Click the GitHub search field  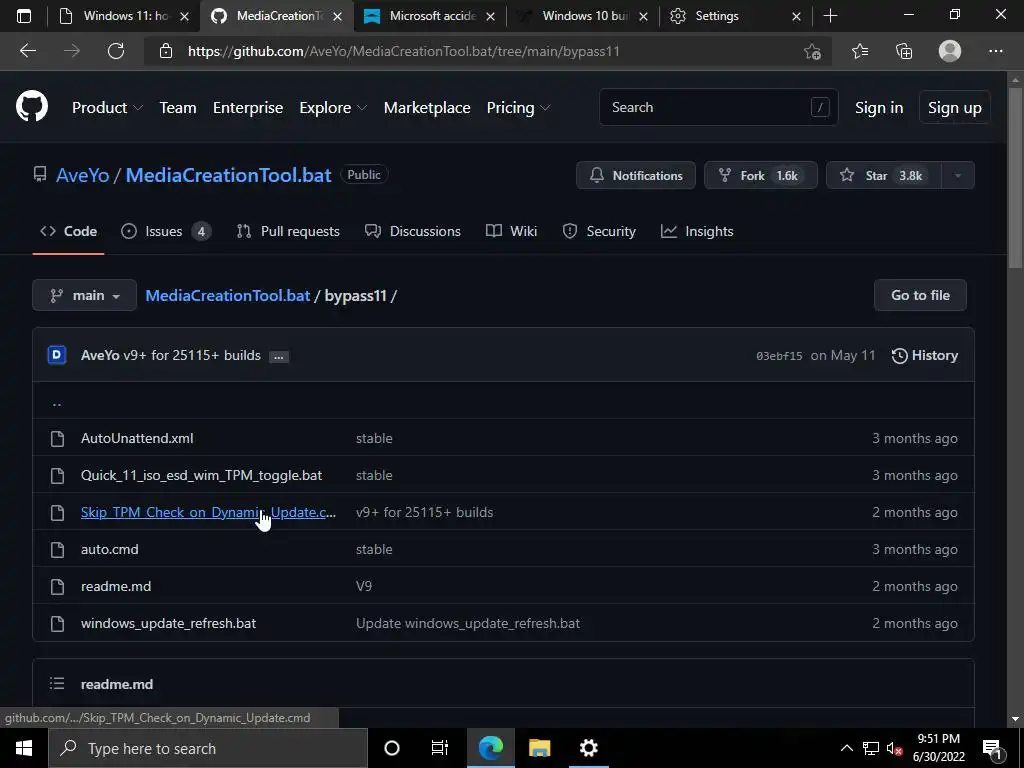pyautogui.click(x=718, y=107)
